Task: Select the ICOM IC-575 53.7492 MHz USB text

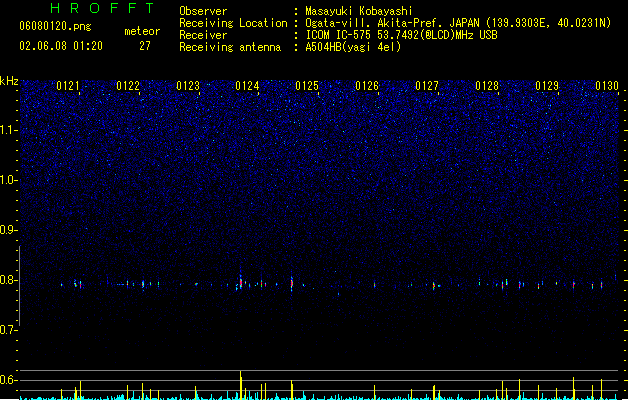Action: tap(401, 35)
